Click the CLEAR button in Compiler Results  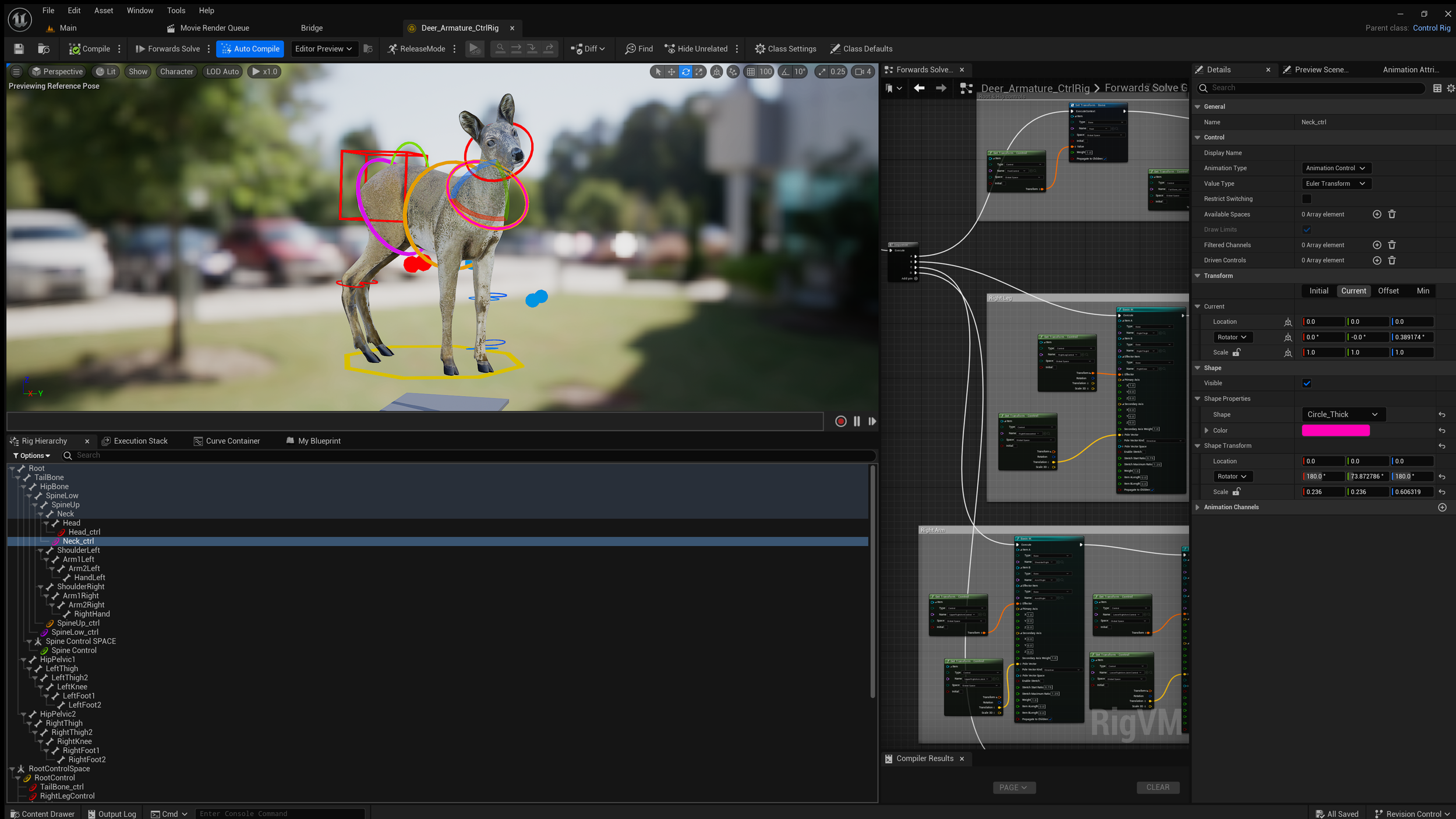(x=1157, y=788)
